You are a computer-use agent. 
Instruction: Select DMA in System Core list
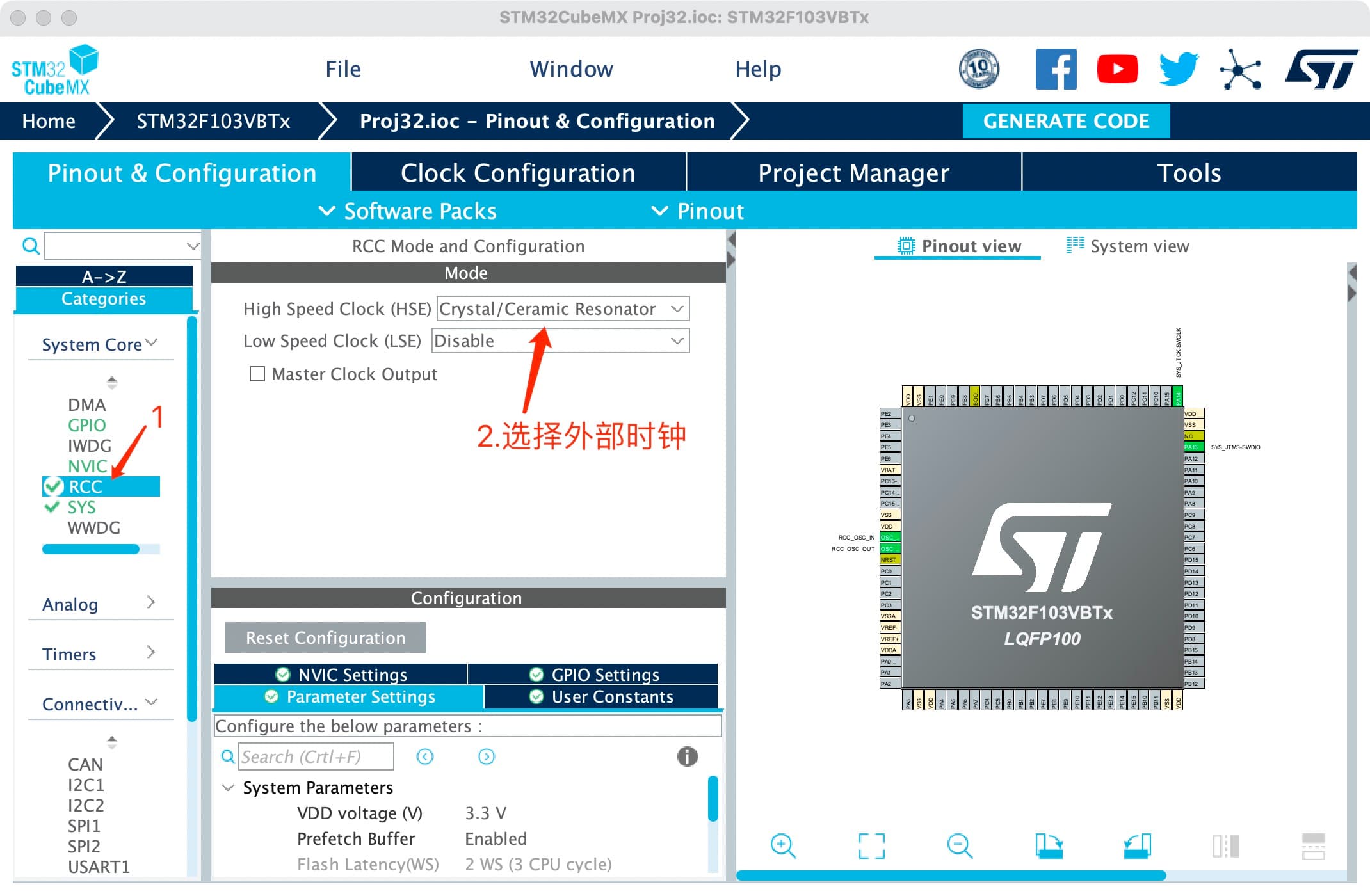(x=86, y=404)
